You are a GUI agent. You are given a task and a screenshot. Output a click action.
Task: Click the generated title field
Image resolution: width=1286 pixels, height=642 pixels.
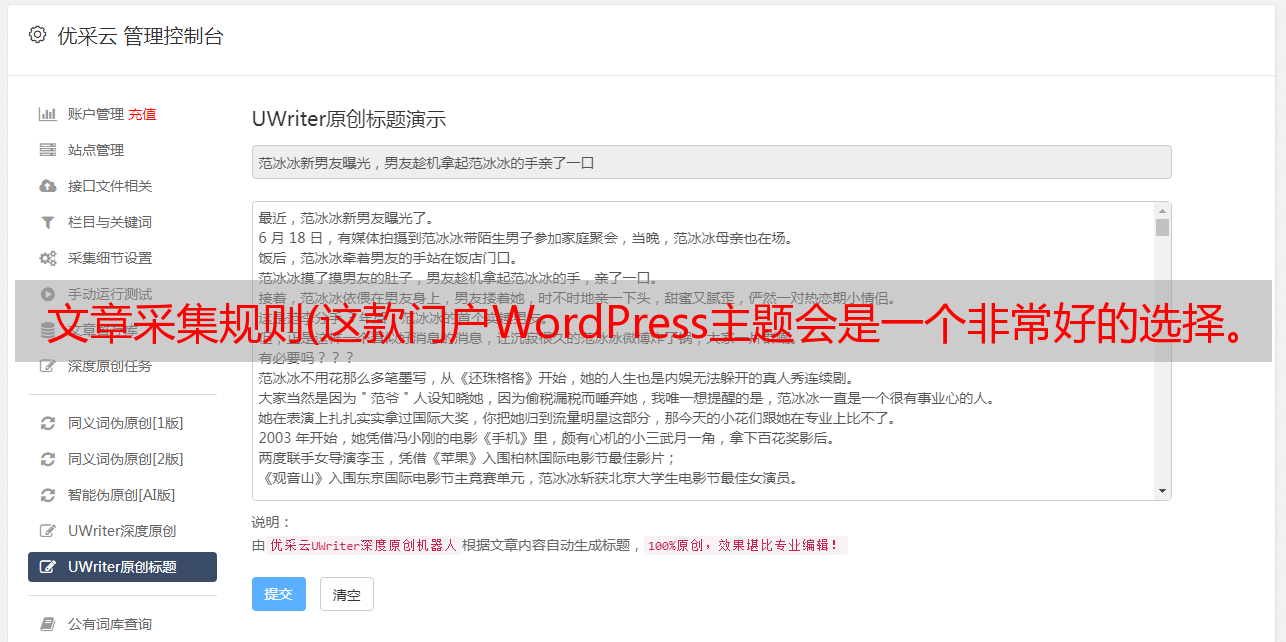click(x=711, y=162)
